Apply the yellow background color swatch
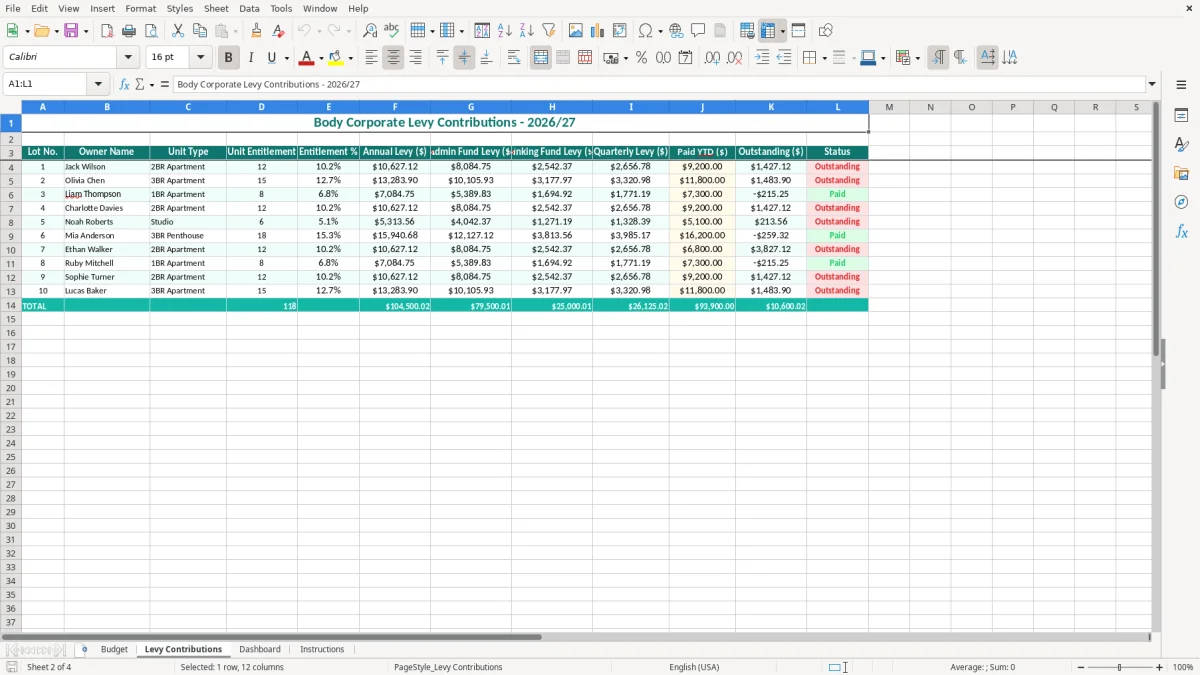Viewport: 1200px width, 675px height. pyautogui.click(x=336, y=58)
